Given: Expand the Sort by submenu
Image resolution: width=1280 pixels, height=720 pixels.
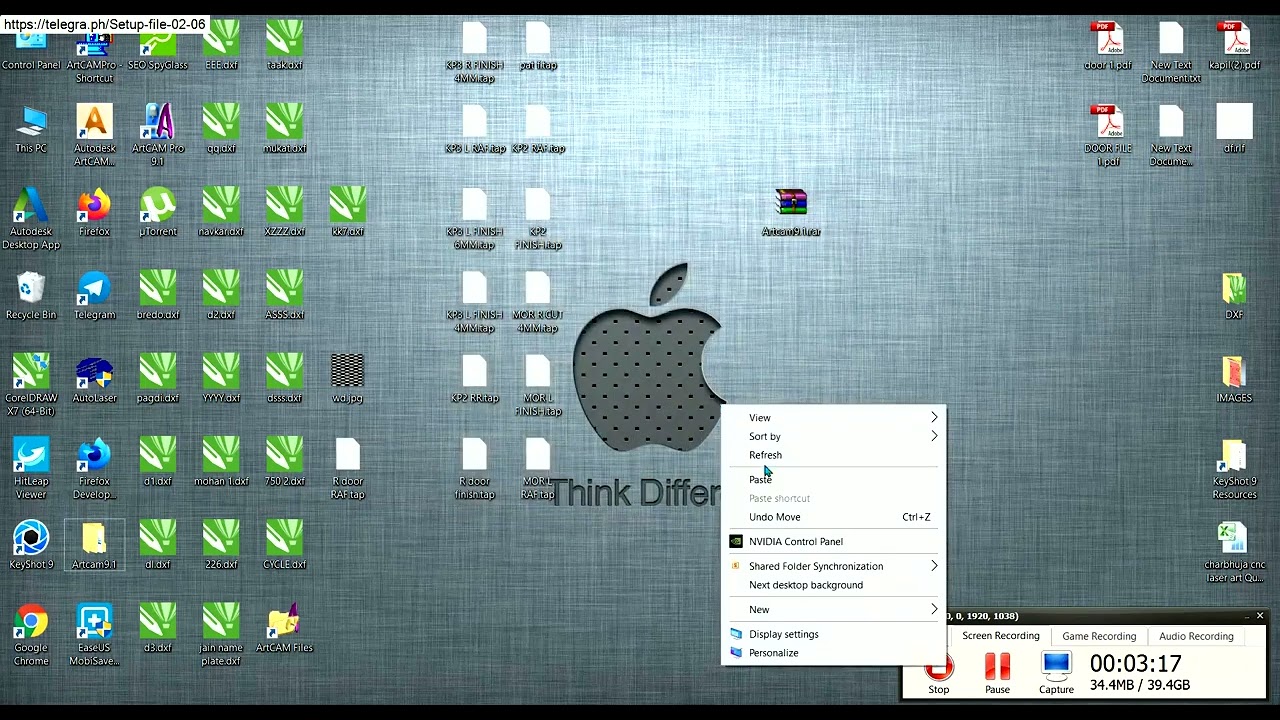Looking at the screenshot, I should 834,436.
